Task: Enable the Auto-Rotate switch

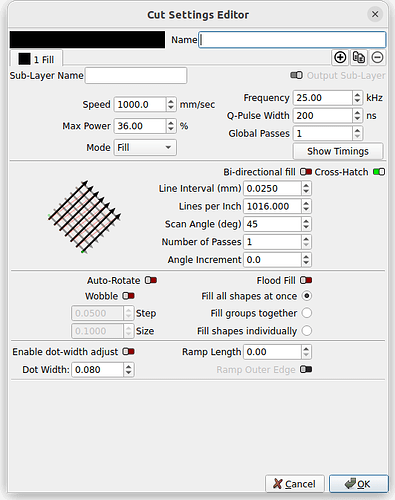Action: pyautogui.click(x=151, y=280)
